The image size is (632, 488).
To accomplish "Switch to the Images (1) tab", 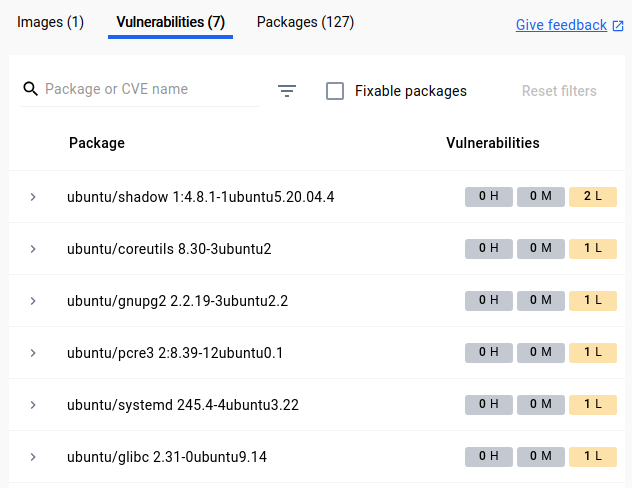I will tap(50, 22).
